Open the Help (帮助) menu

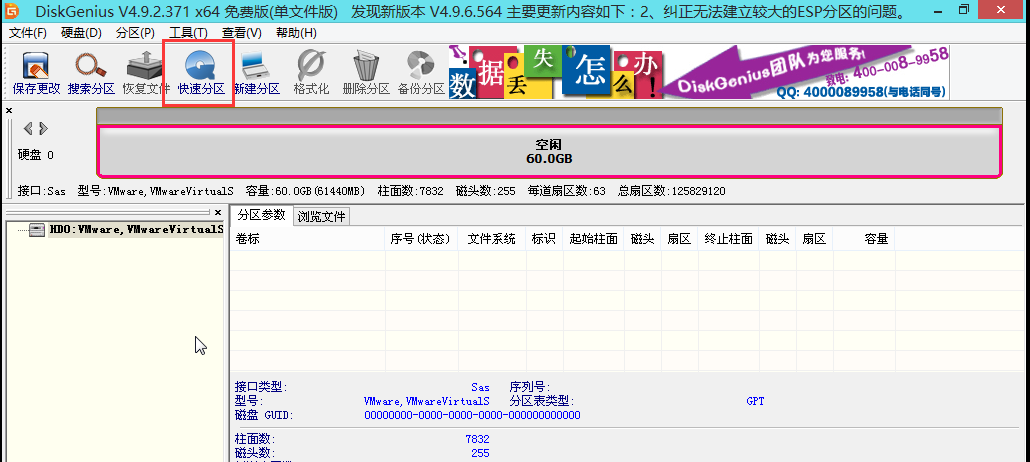(296, 33)
